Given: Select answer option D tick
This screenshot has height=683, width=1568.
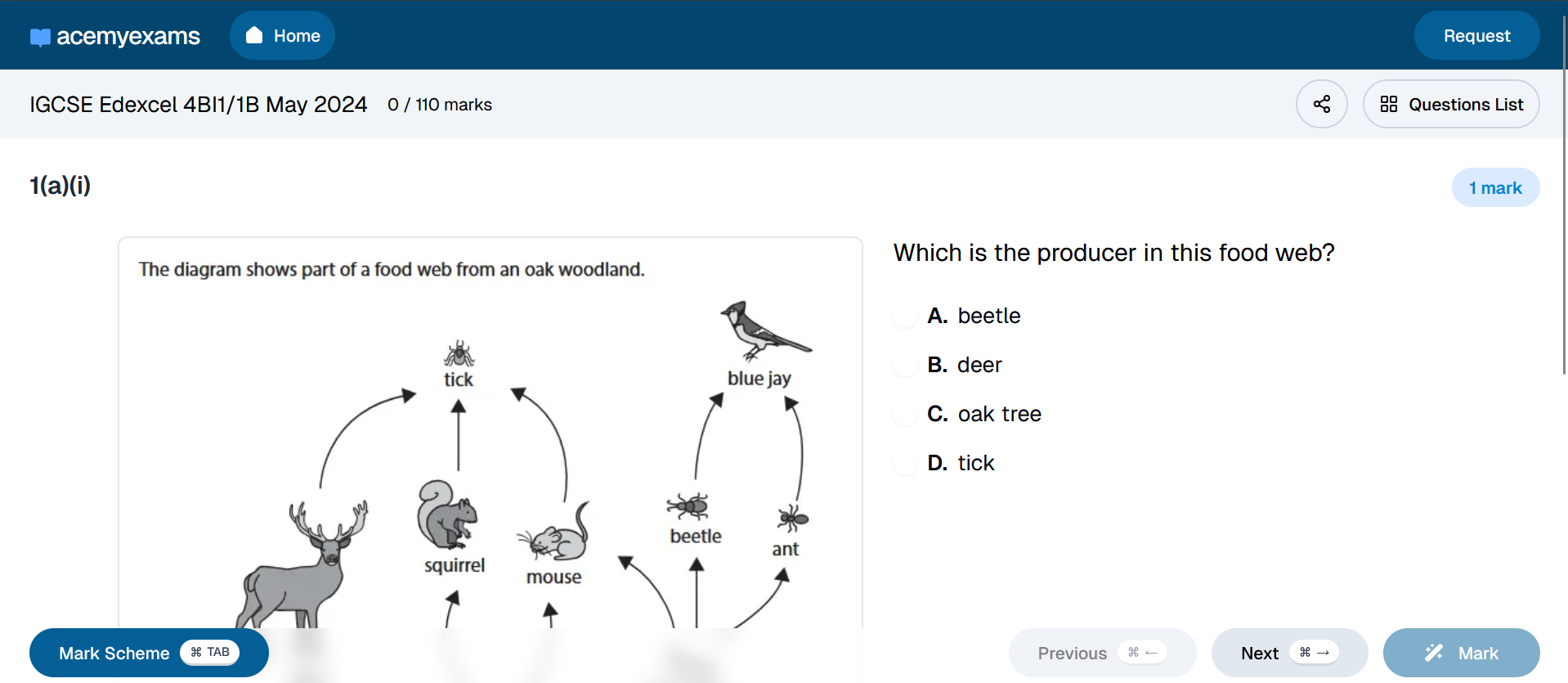Looking at the screenshot, I should point(905,463).
